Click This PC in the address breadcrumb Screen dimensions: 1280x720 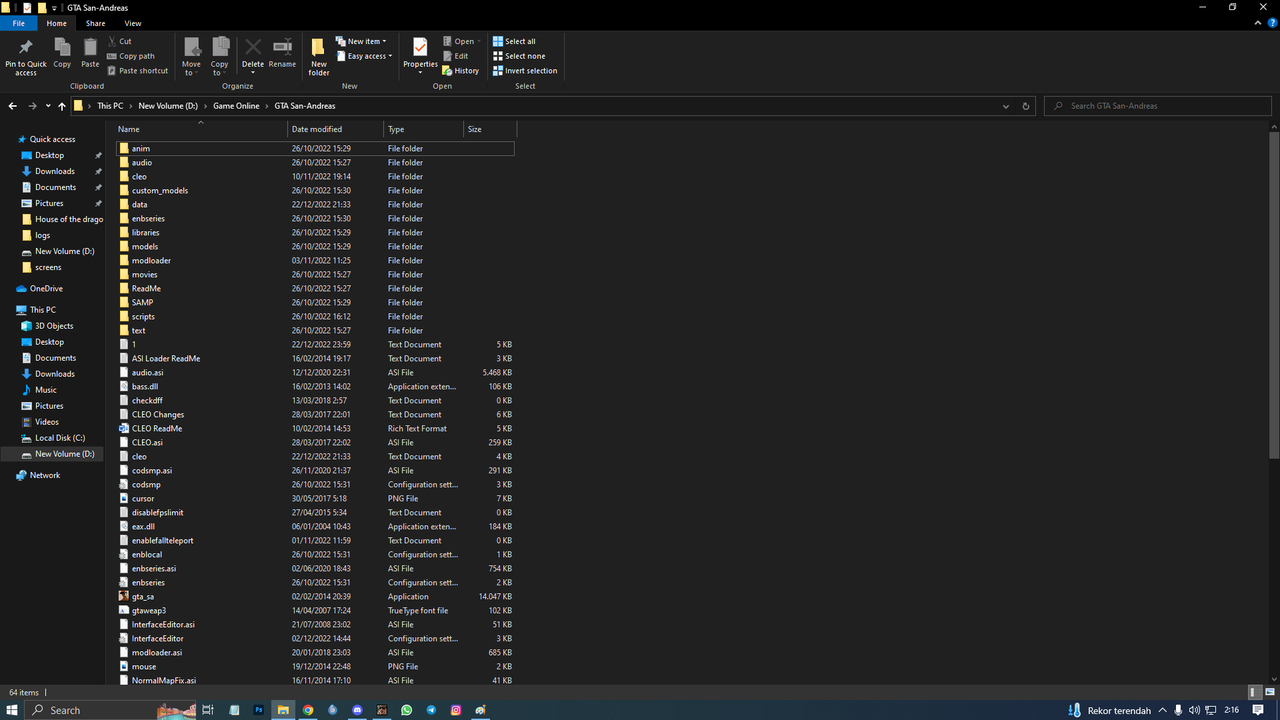click(x=110, y=106)
